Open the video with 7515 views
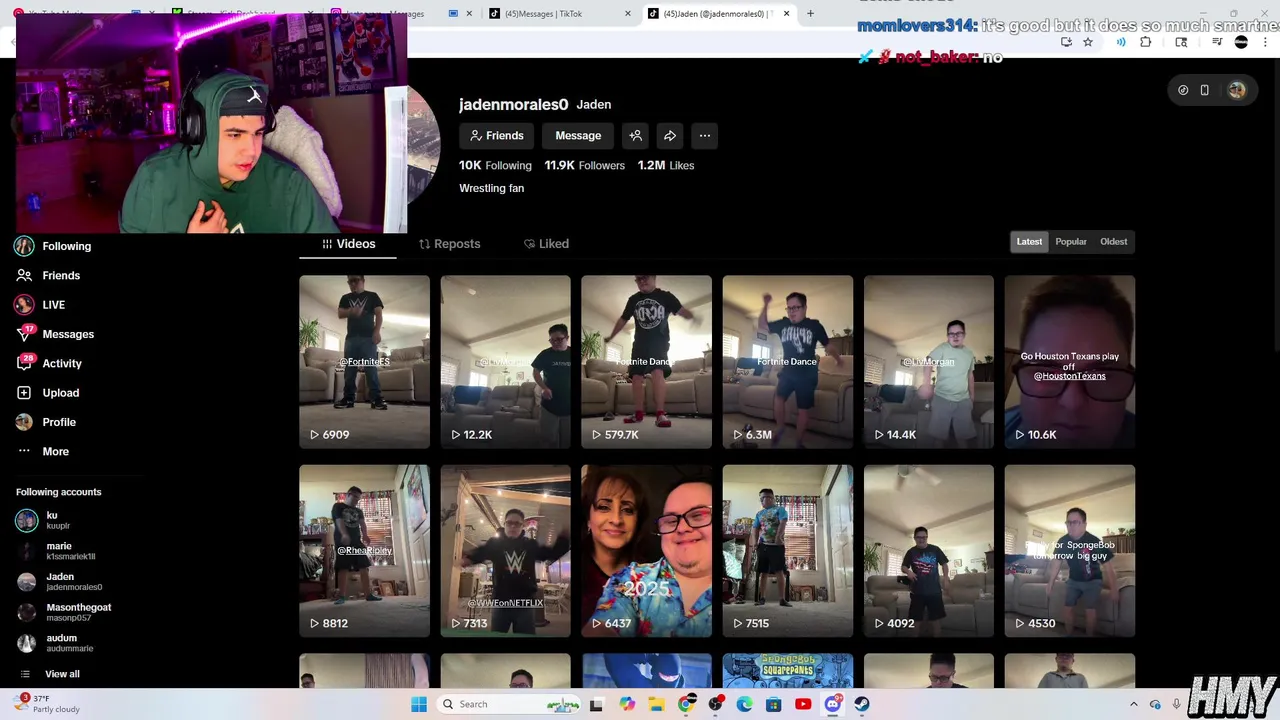This screenshot has height=720, width=1280. [788, 551]
